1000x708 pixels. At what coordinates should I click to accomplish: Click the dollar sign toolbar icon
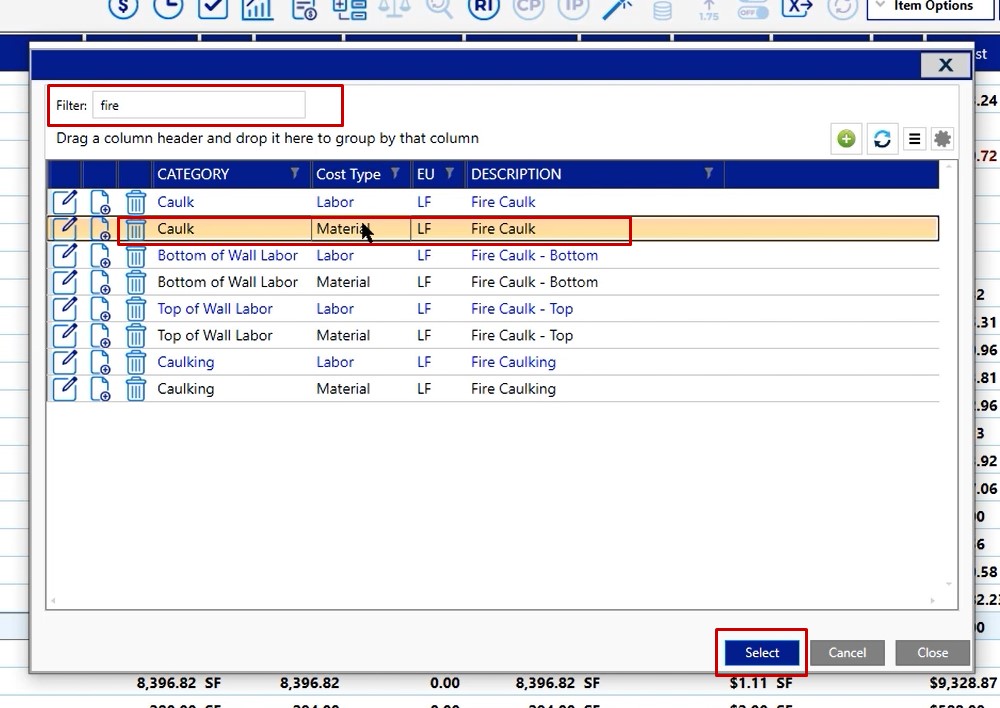click(x=123, y=8)
